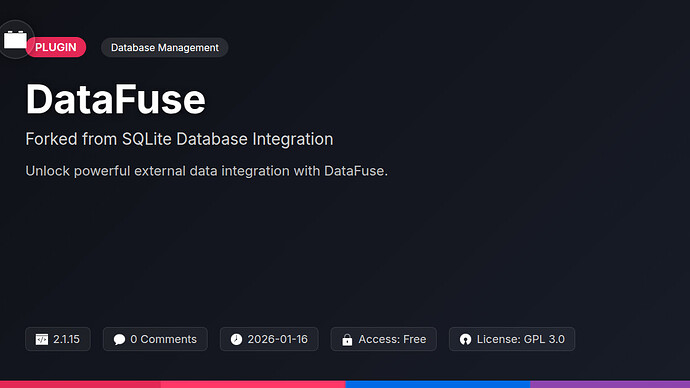Open the 0 Comments label
Viewport: 690px width, 388px height.
[164, 339]
